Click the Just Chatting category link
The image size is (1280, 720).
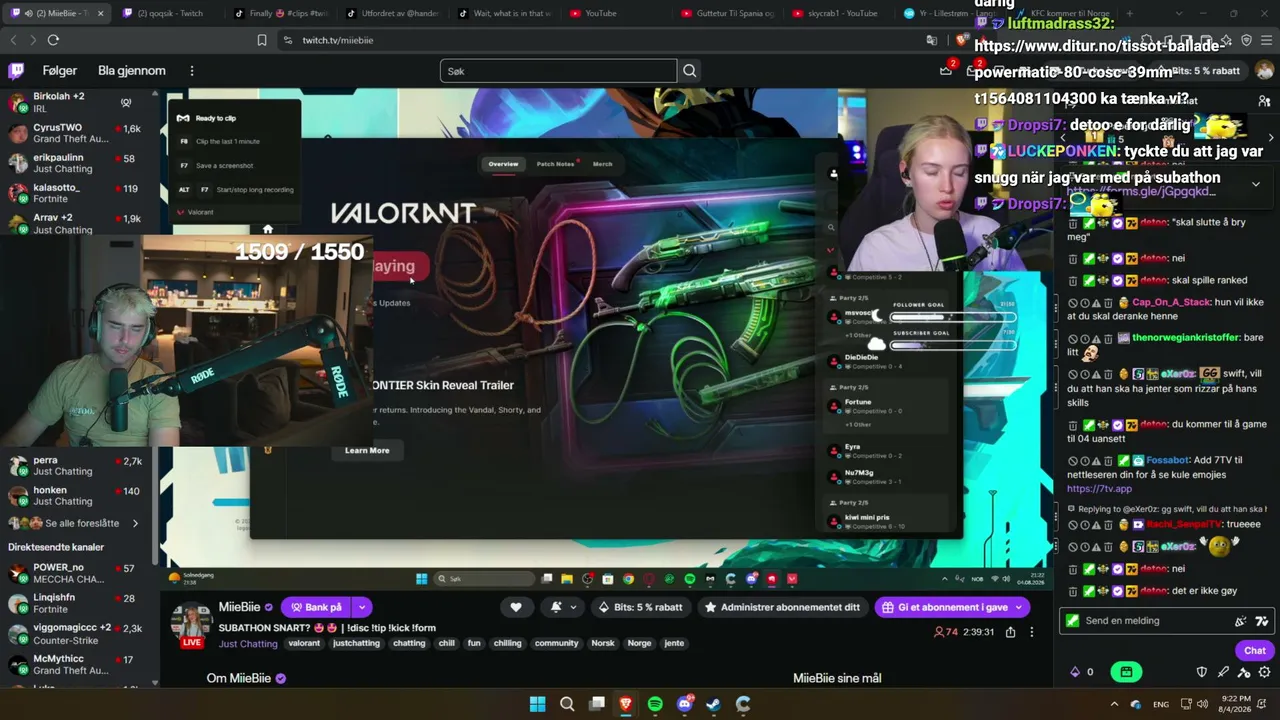pos(248,644)
